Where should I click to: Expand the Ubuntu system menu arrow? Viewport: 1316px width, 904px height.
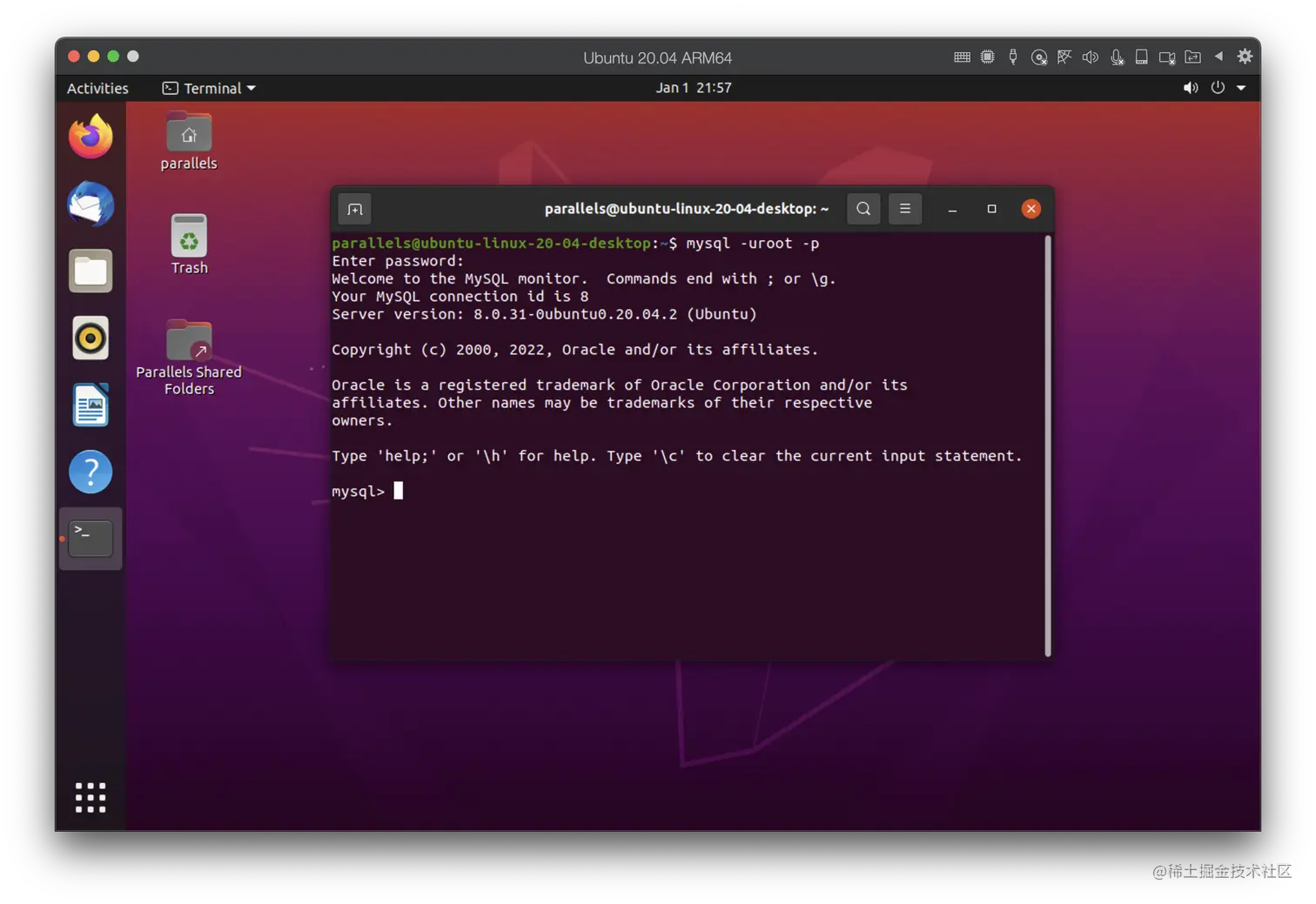1241,88
